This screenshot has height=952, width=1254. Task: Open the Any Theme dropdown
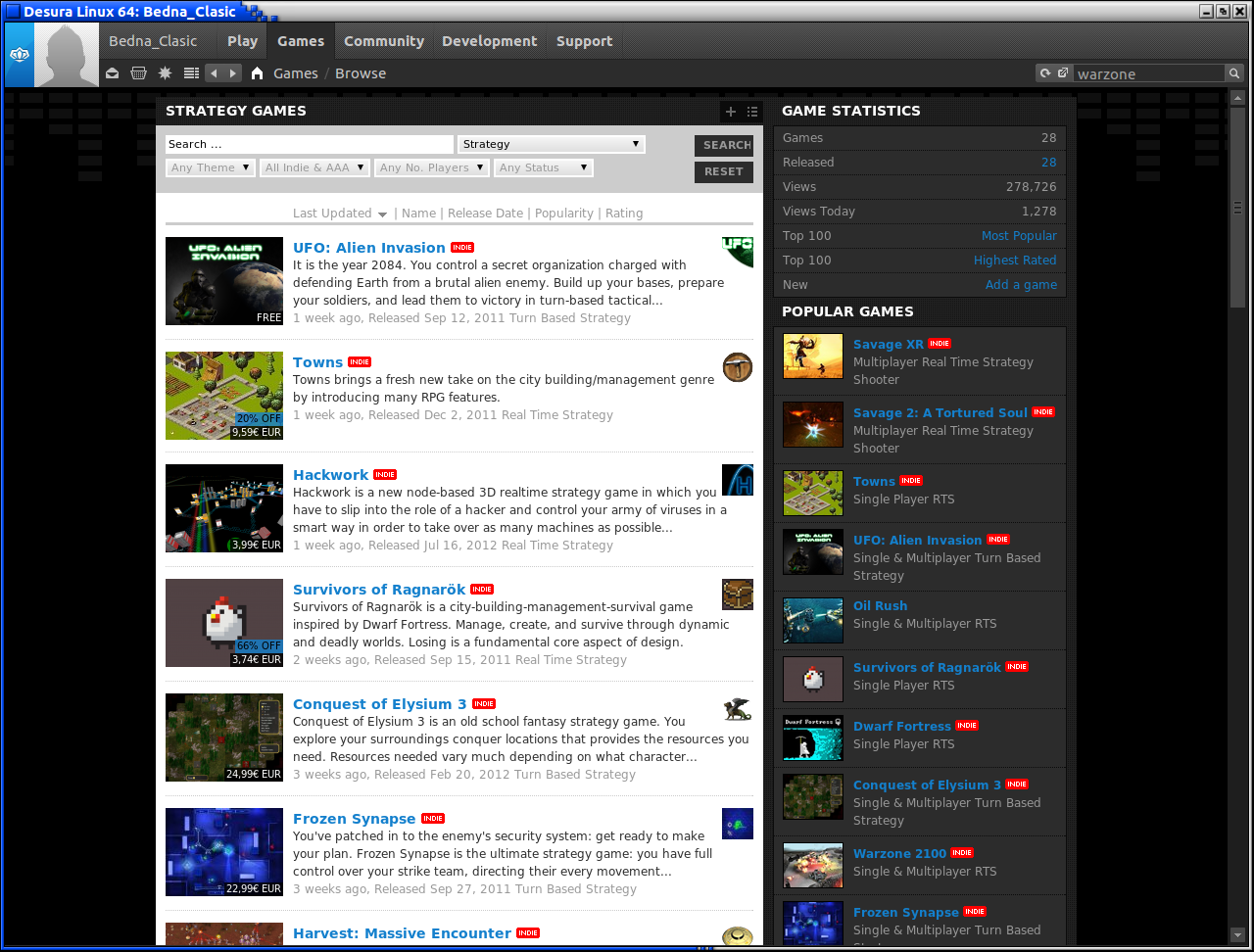point(211,167)
